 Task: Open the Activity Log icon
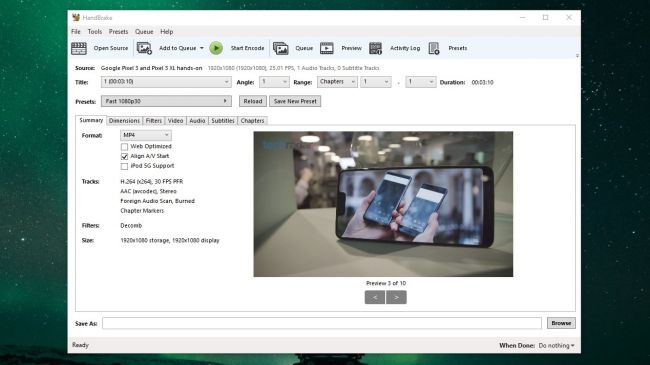(376, 49)
